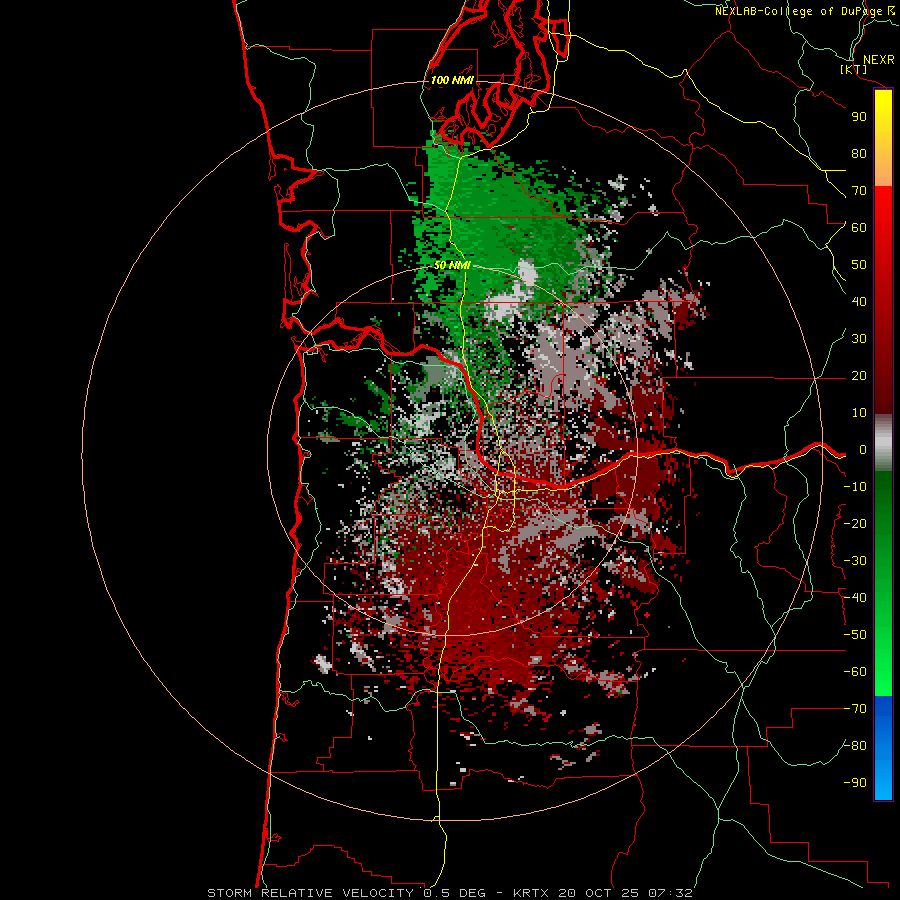
Task: Click the 60 value on the velocity scale
Action: (859, 228)
